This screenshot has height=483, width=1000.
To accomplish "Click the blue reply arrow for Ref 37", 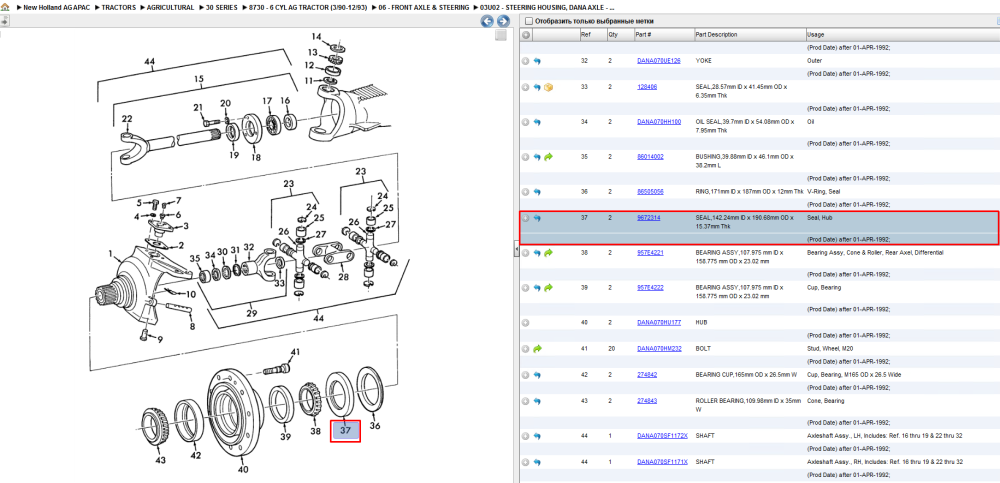I will click(x=537, y=218).
